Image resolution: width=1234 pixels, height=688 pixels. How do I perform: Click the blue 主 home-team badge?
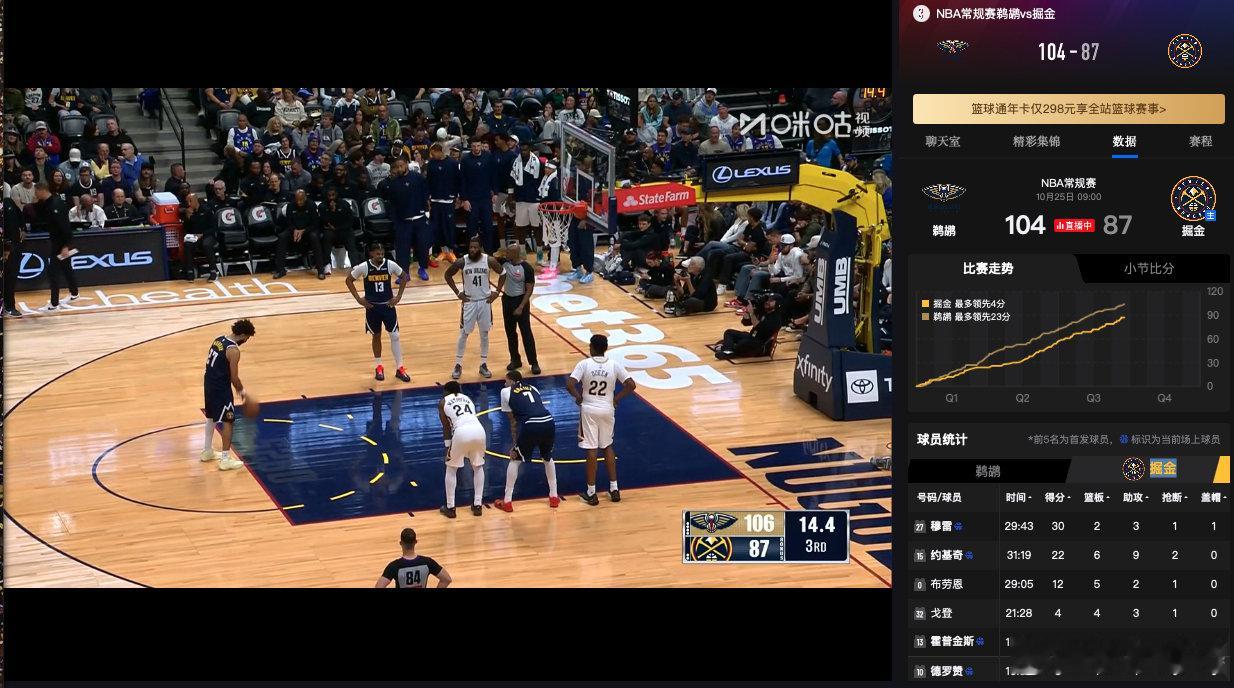coord(1210,215)
